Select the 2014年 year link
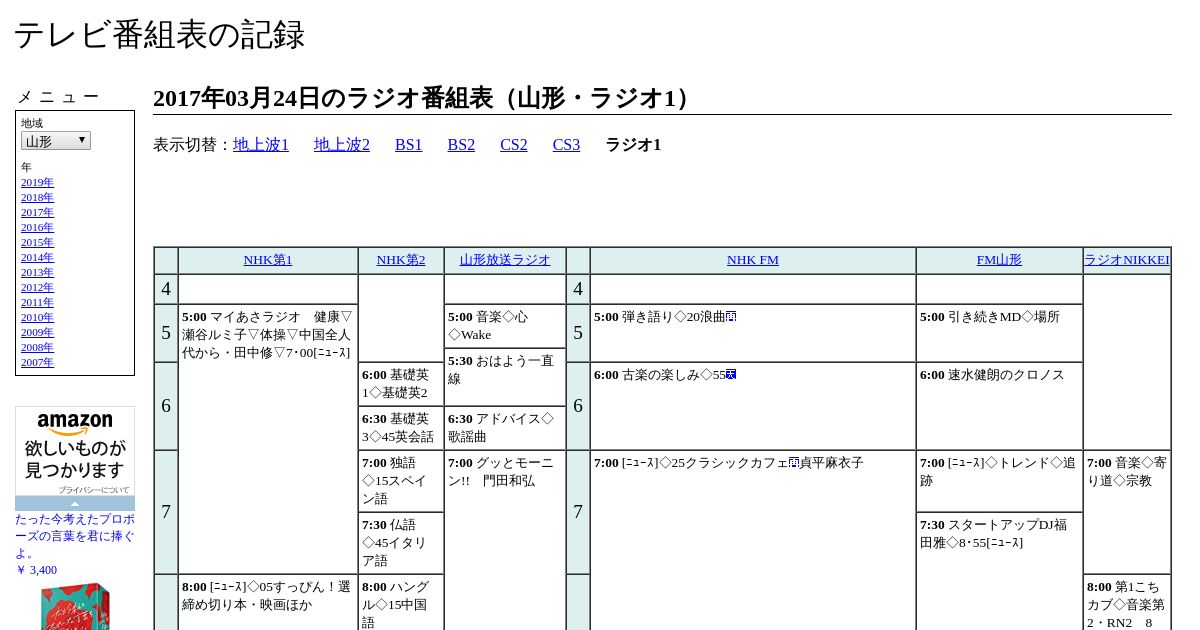Viewport: 1200px width, 630px height. coord(37,257)
